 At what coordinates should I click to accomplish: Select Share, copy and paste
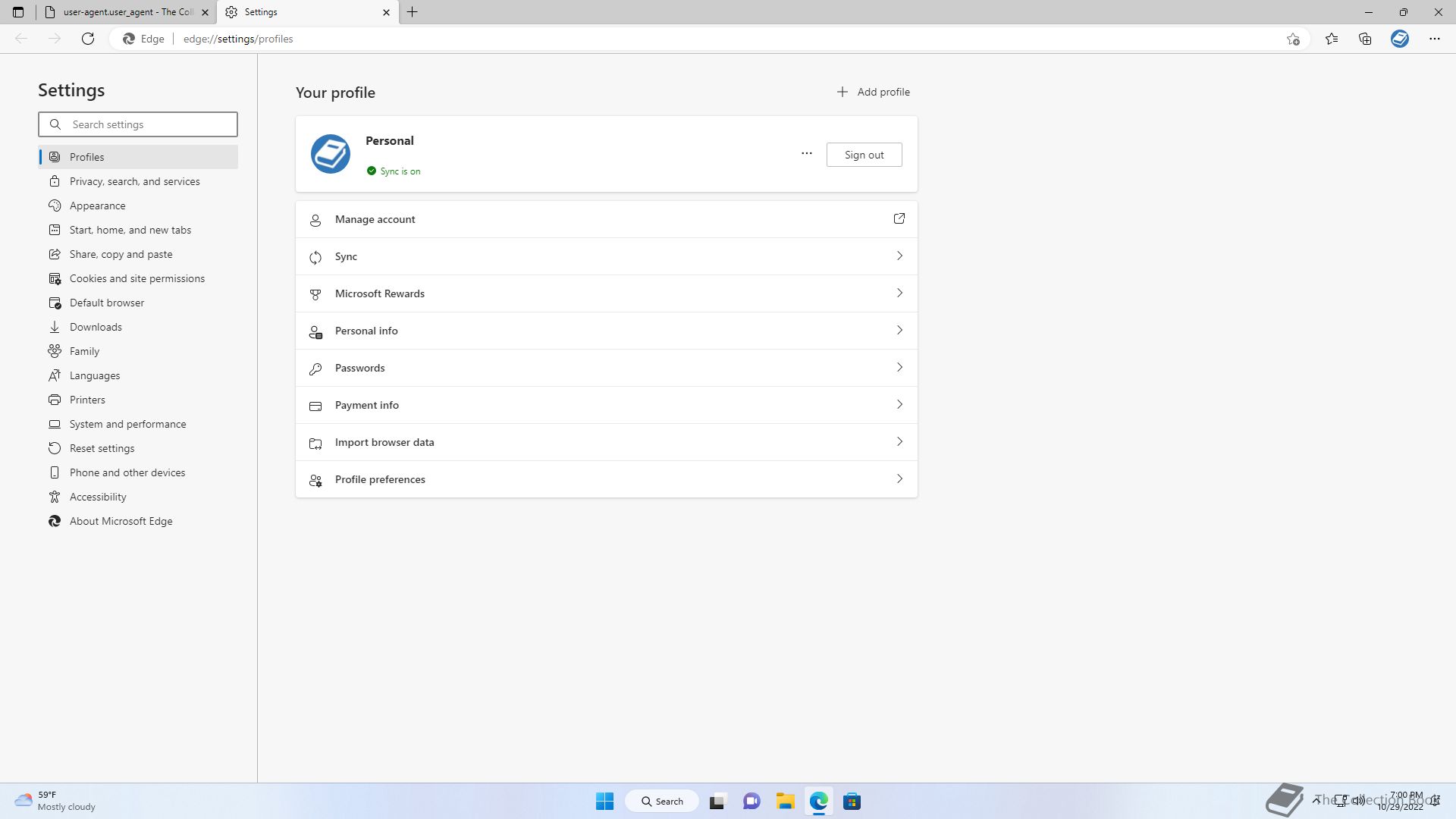point(138,254)
